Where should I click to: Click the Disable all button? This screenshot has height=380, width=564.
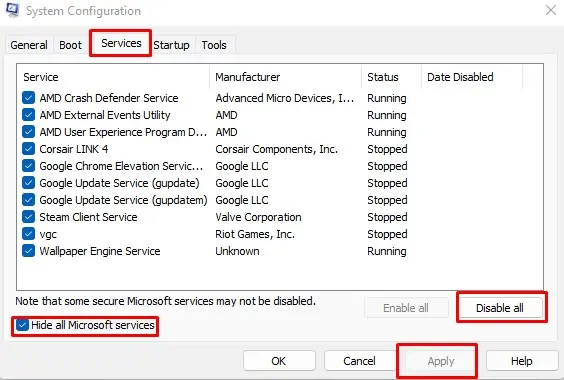point(500,308)
